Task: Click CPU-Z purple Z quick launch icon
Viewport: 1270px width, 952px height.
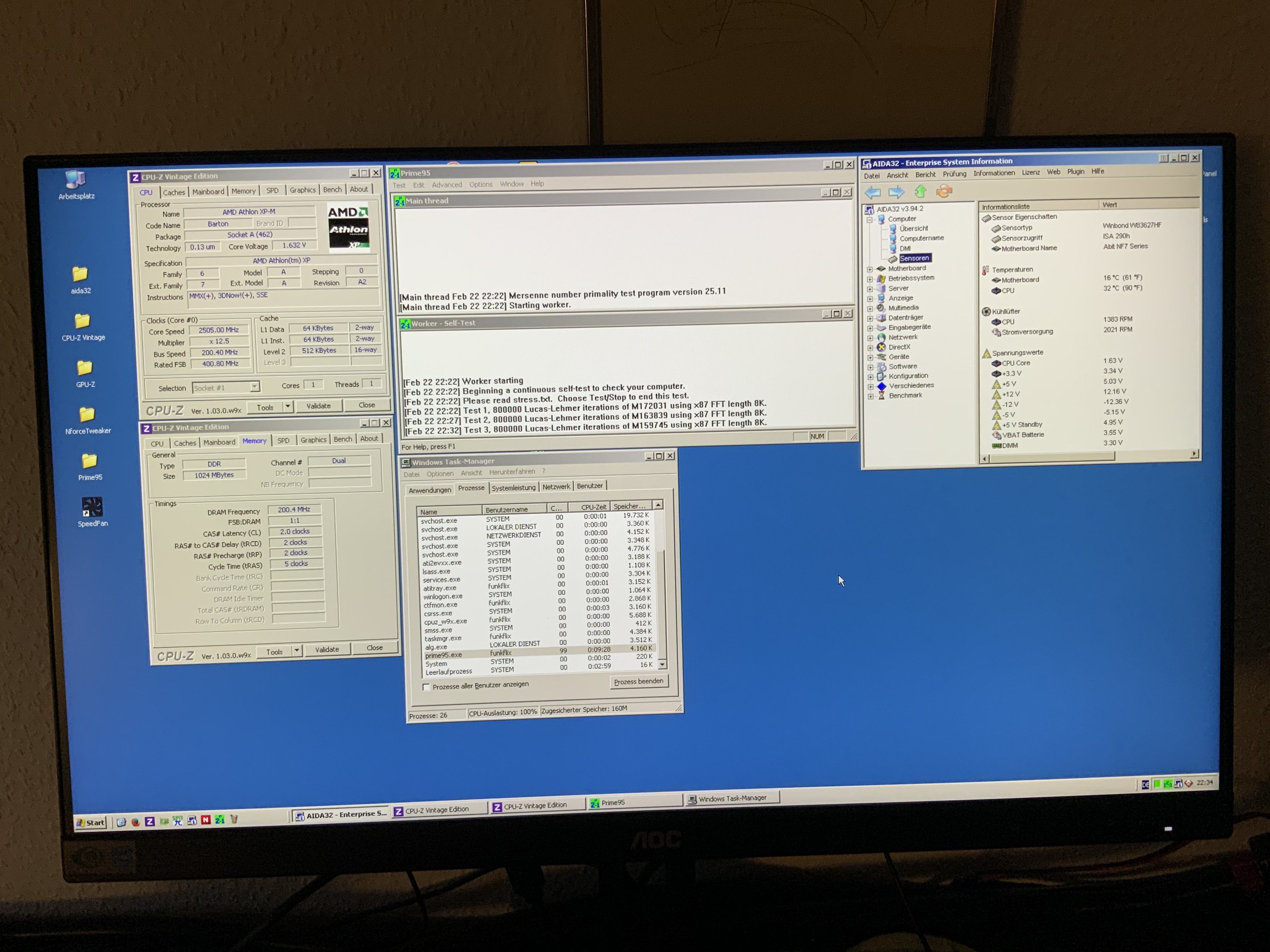Action: pyautogui.click(x=149, y=821)
